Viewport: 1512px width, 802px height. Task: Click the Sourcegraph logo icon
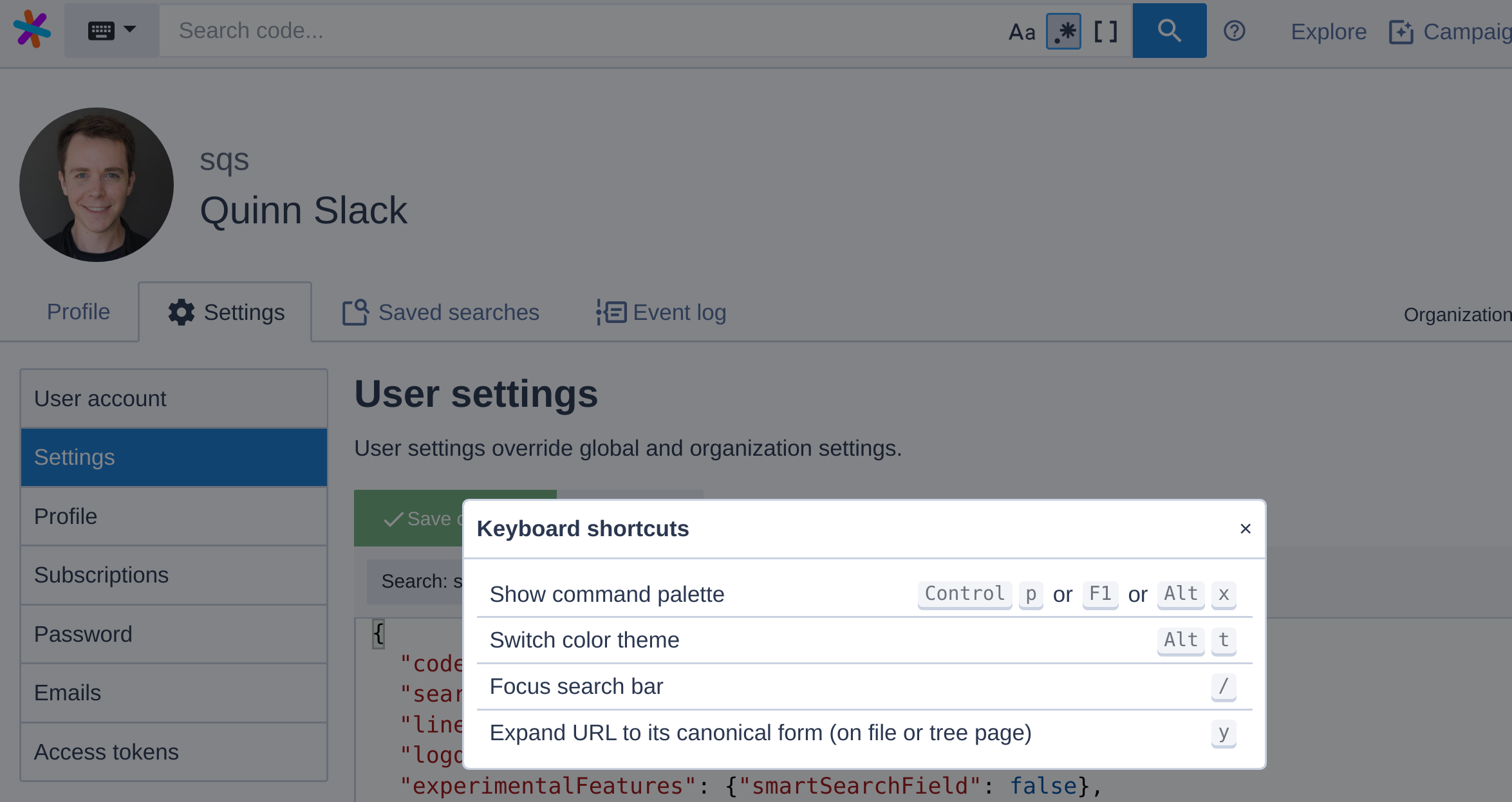pyautogui.click(x=32, y=30)
